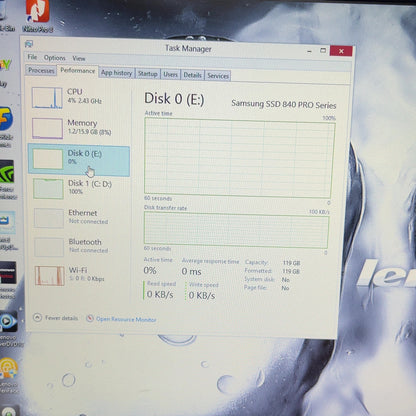Switch to the App history tab
Viewport: 416px width, 416px height.
116,73
